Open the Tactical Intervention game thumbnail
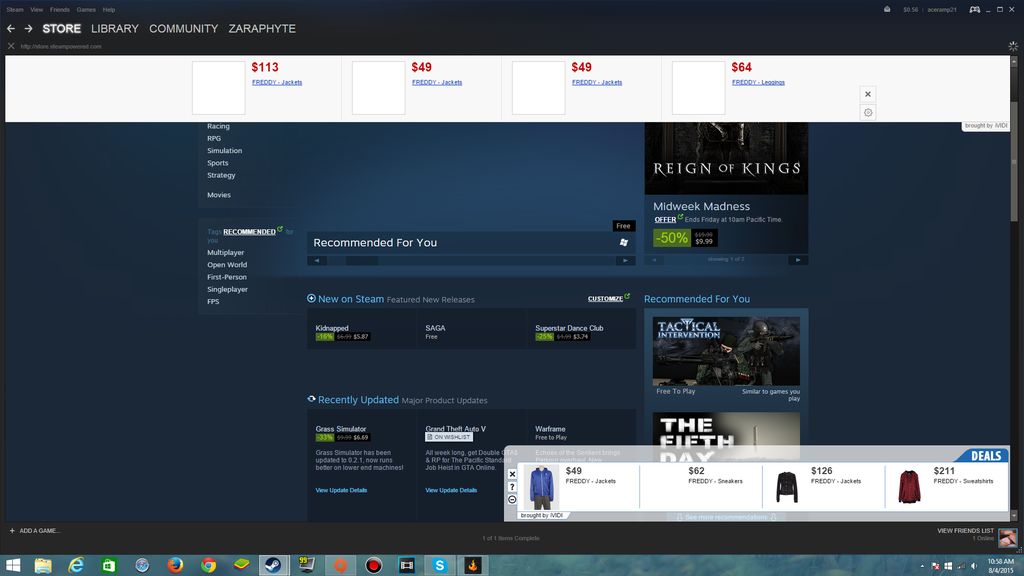 (x=726, y=351)
